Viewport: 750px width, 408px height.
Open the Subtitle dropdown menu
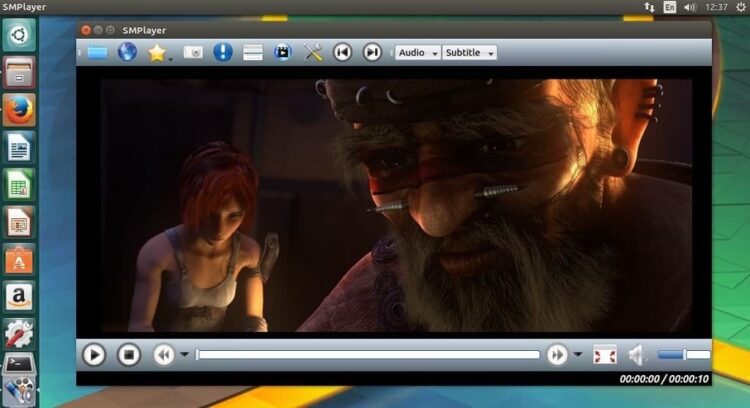(x=470, y=53)
